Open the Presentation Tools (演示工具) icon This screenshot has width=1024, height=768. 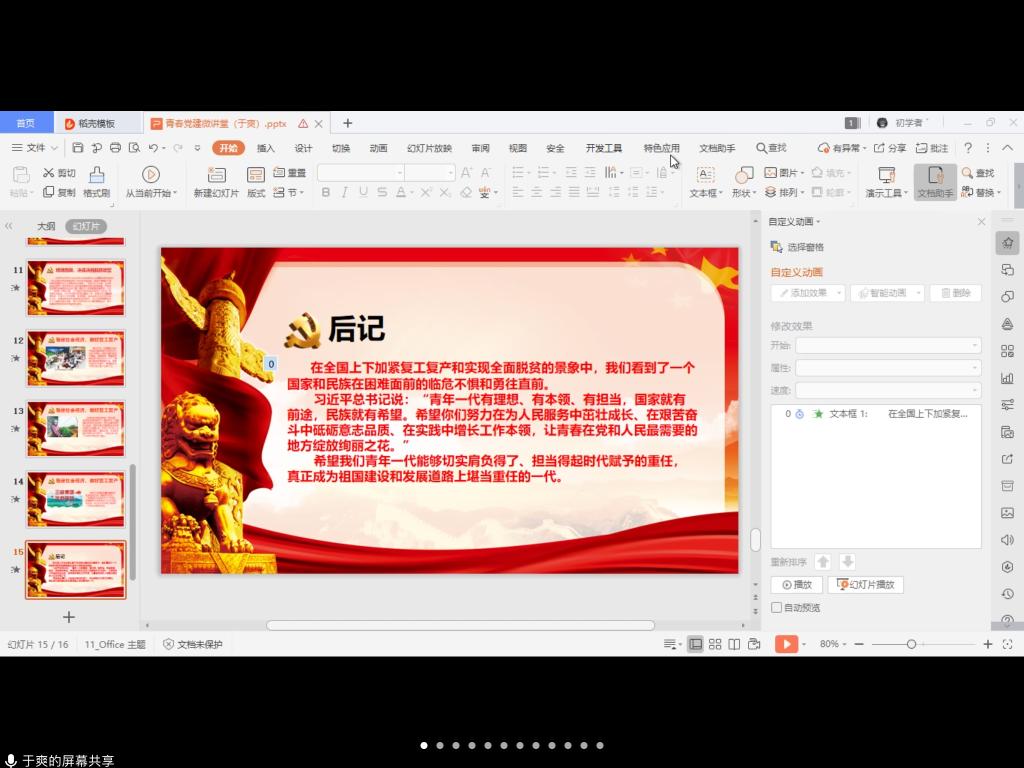886,175
